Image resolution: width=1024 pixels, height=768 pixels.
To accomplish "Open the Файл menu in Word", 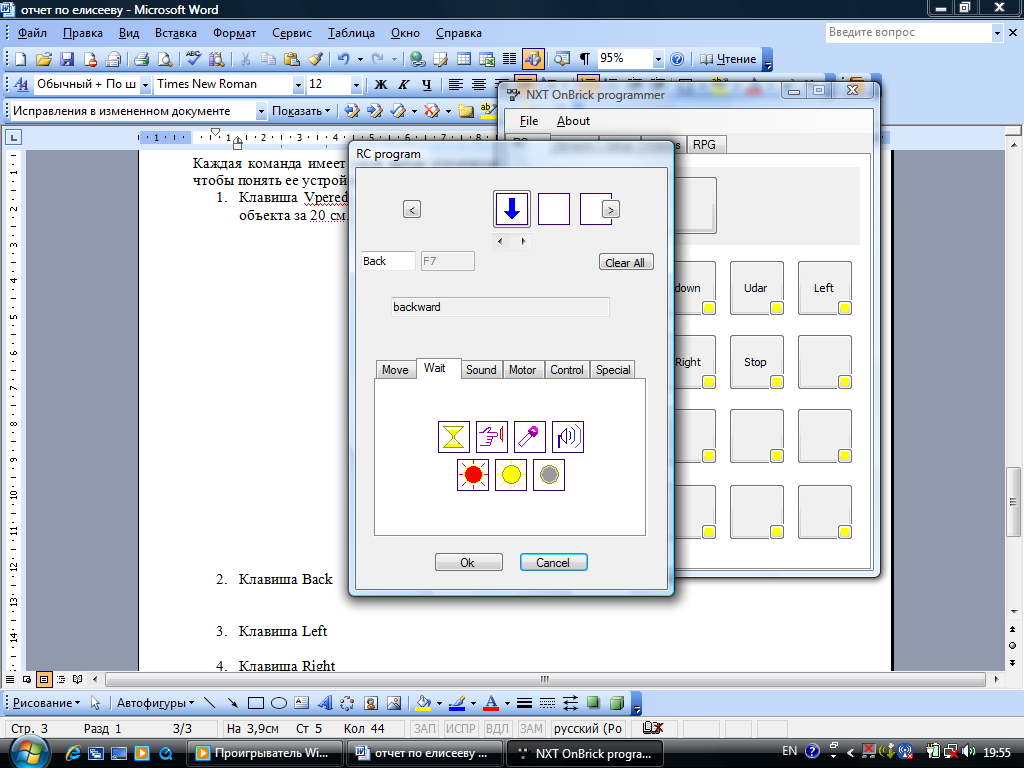I will [x=32, y=33].
